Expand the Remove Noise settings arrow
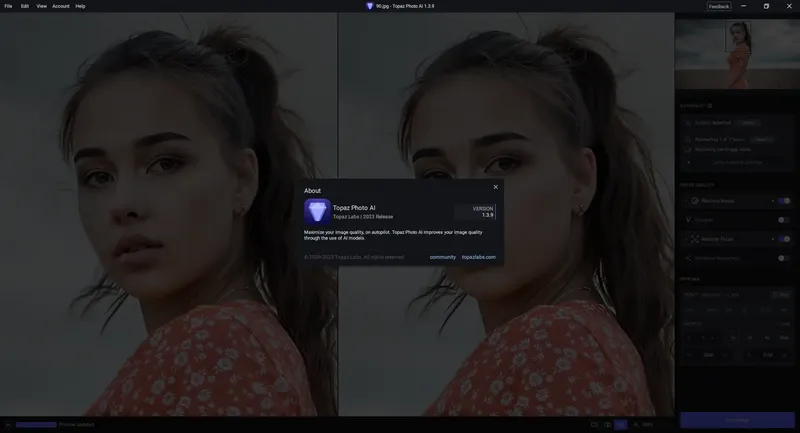This screenshot has height=433, width=800. pos(773,201)
